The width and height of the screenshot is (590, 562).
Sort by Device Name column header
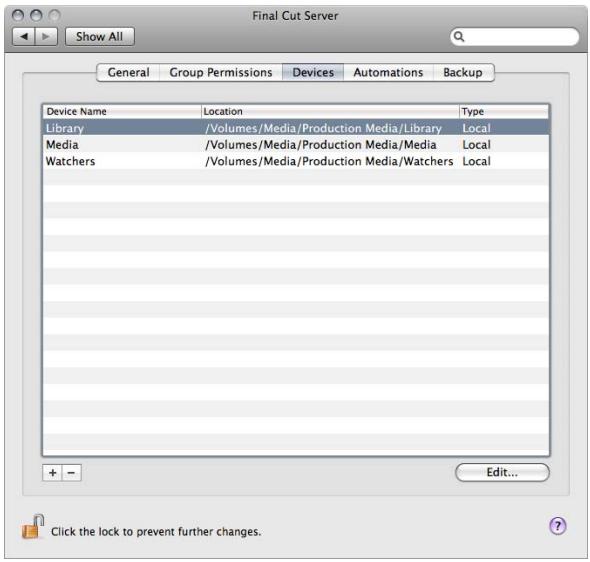coord(122,111)
